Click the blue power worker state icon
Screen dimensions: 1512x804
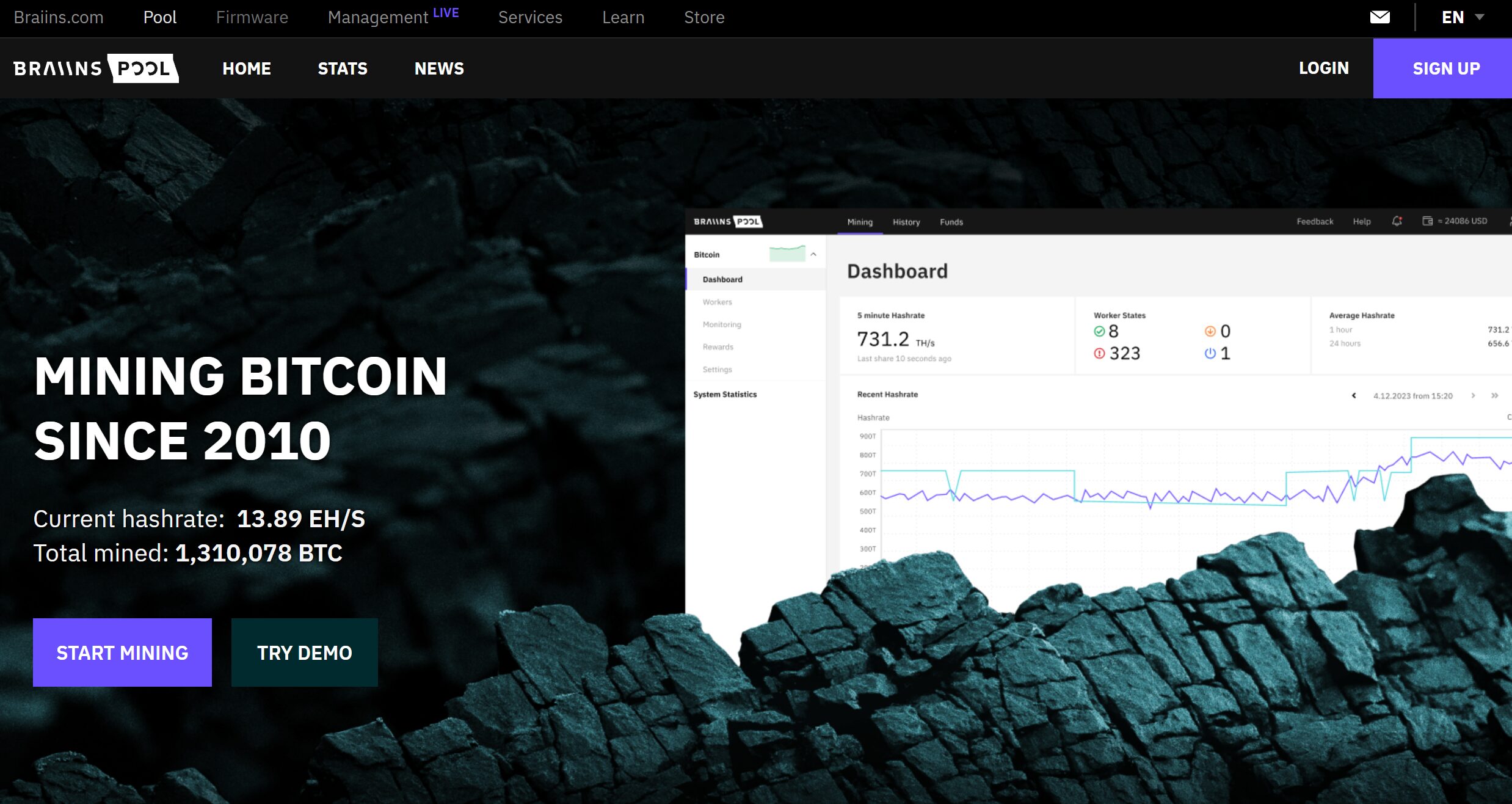(1210, 353)
